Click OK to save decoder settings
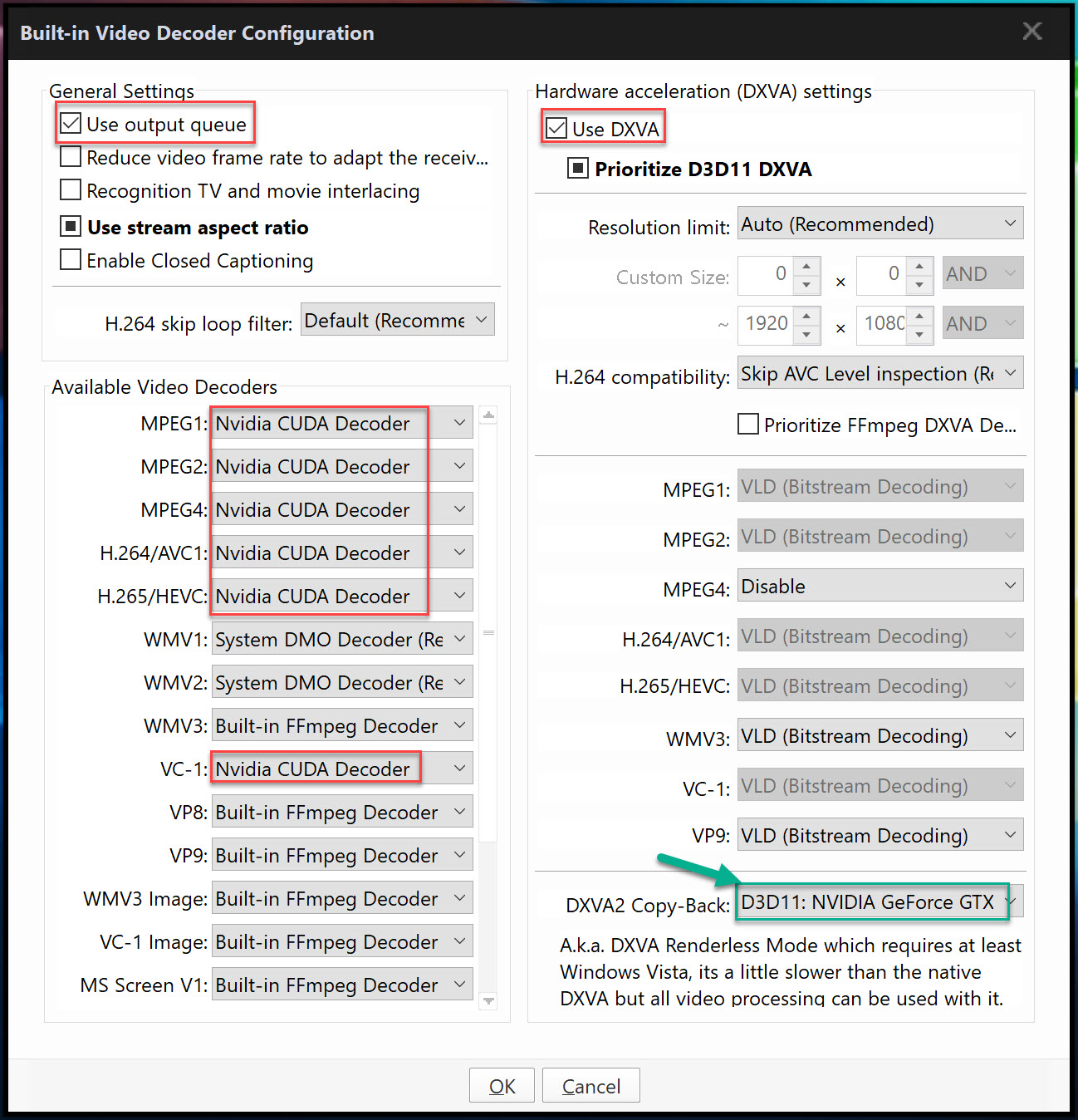The image size is (1078, 1120). tap(502, 1086)
